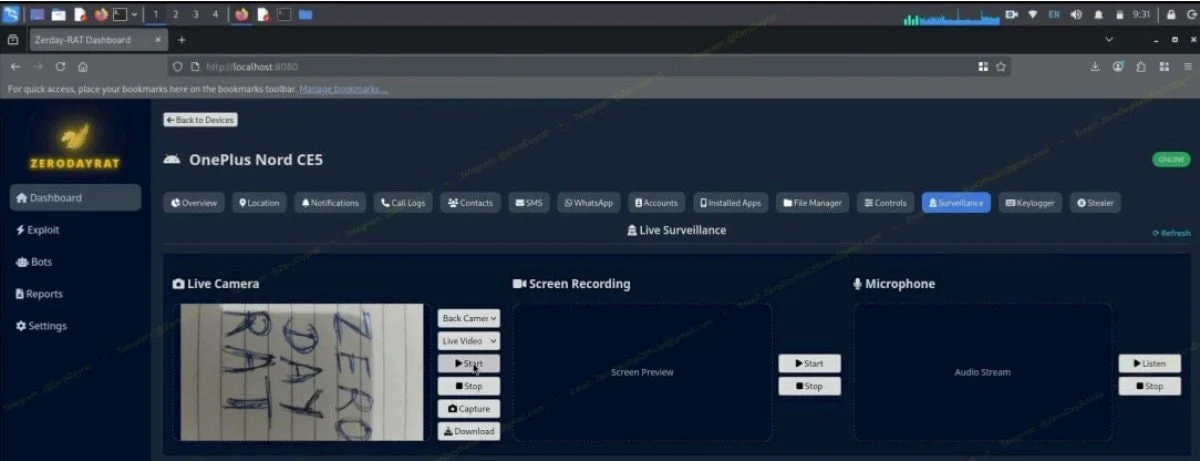This screenshot has width=1200, height=461.
Task: Open the new tab plus button
Action: (x=182, y=40)
